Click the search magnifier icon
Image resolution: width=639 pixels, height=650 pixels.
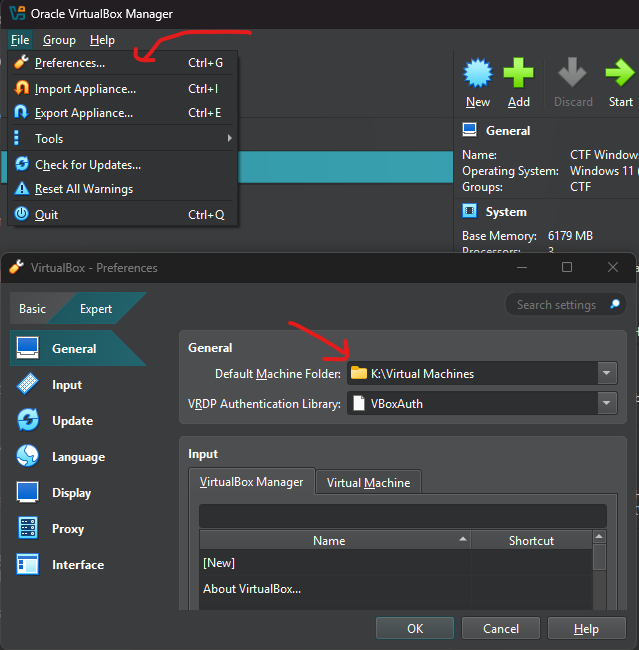pyautogui.click(x=615, y=304)
